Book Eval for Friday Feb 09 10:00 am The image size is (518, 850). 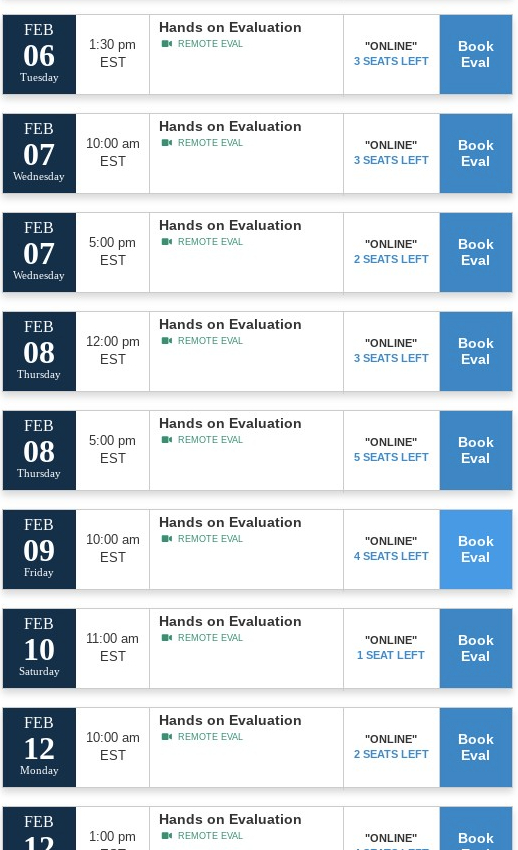(x=476, y=549)
